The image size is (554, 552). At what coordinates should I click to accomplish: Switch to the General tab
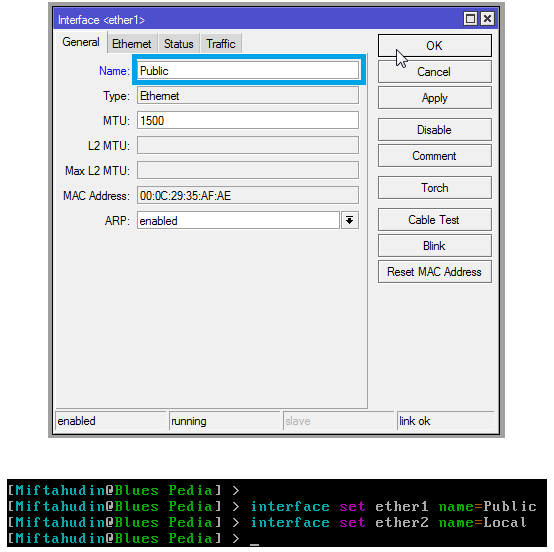click(81, 42)
